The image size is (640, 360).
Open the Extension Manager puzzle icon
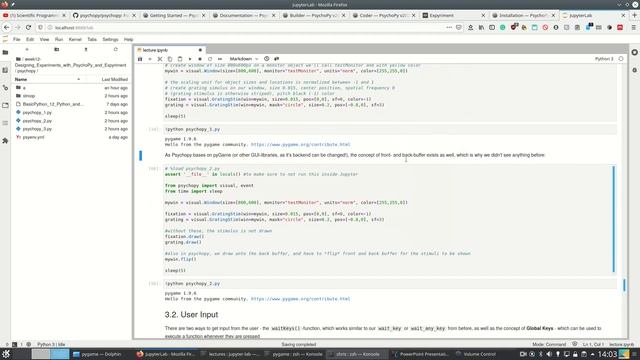(5, 141)
